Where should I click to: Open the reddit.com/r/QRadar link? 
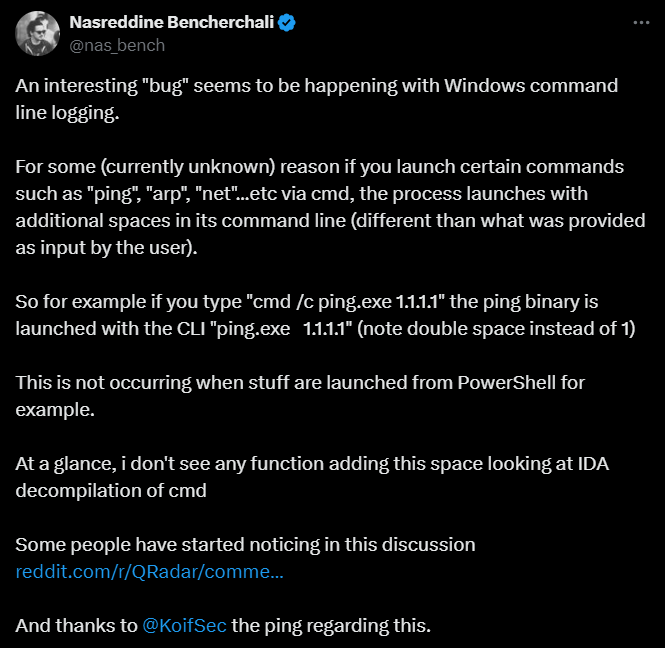(149, 572)
